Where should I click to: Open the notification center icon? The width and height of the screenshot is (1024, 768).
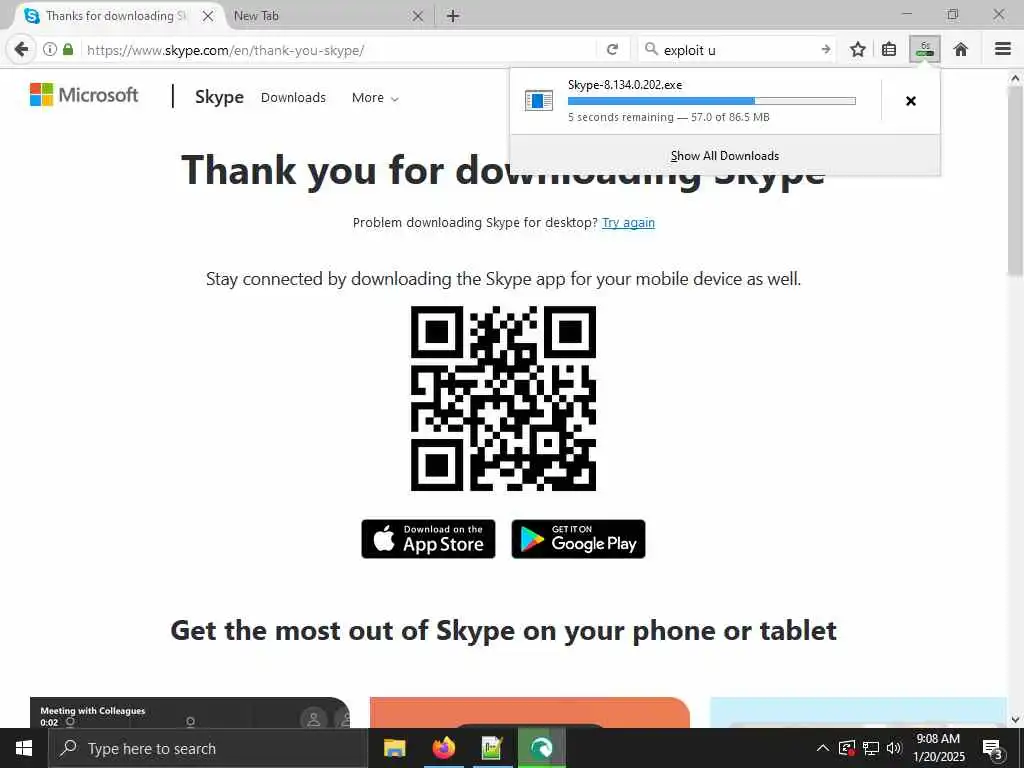[x=993, y=749]
